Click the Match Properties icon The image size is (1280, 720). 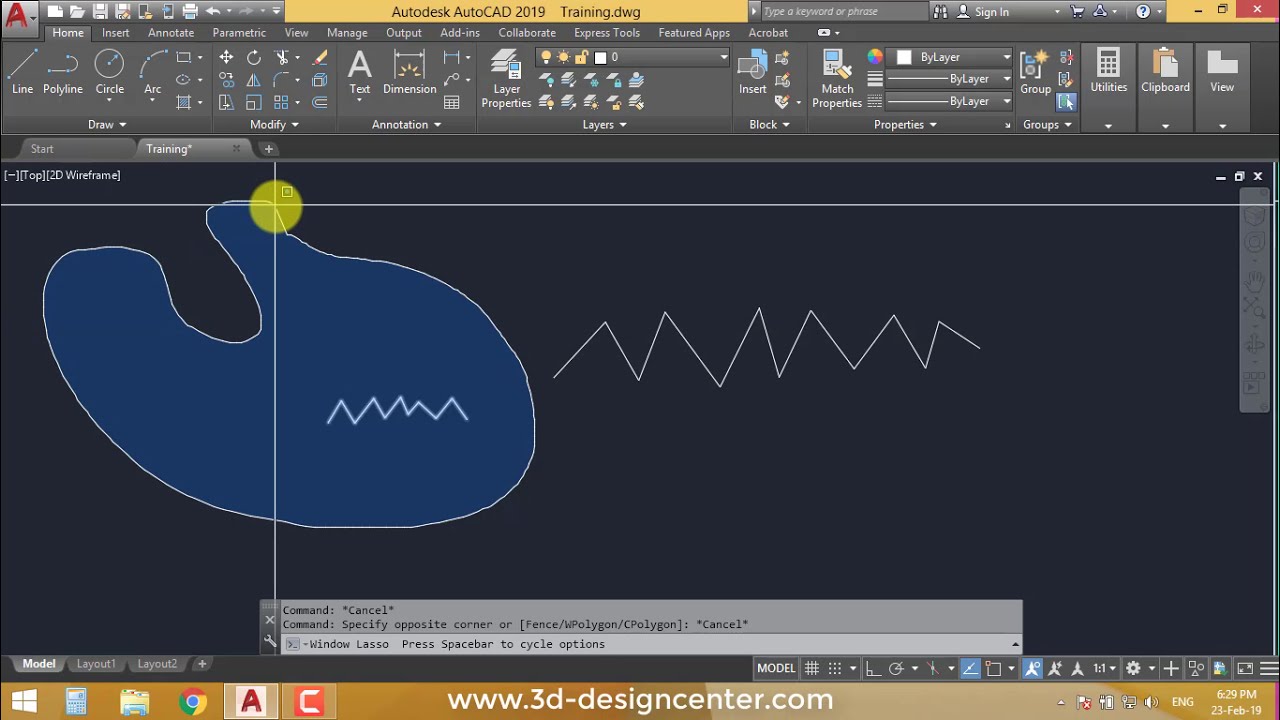837,78
